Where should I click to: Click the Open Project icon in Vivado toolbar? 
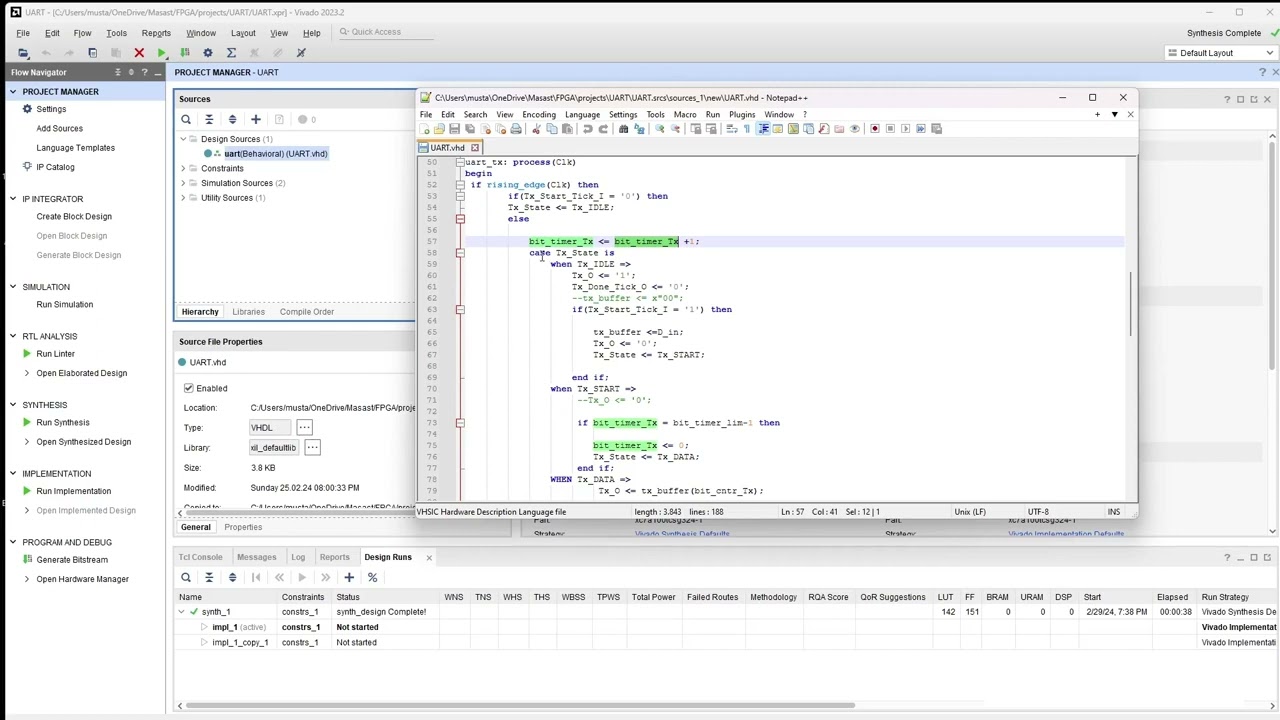[23, 53]
